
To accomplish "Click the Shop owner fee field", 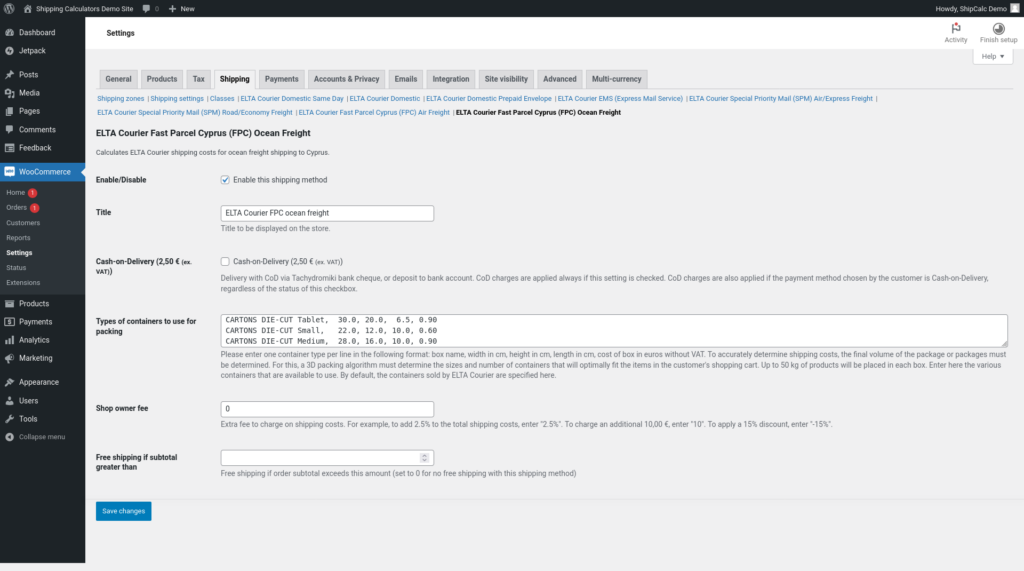I will pos(327,409).
